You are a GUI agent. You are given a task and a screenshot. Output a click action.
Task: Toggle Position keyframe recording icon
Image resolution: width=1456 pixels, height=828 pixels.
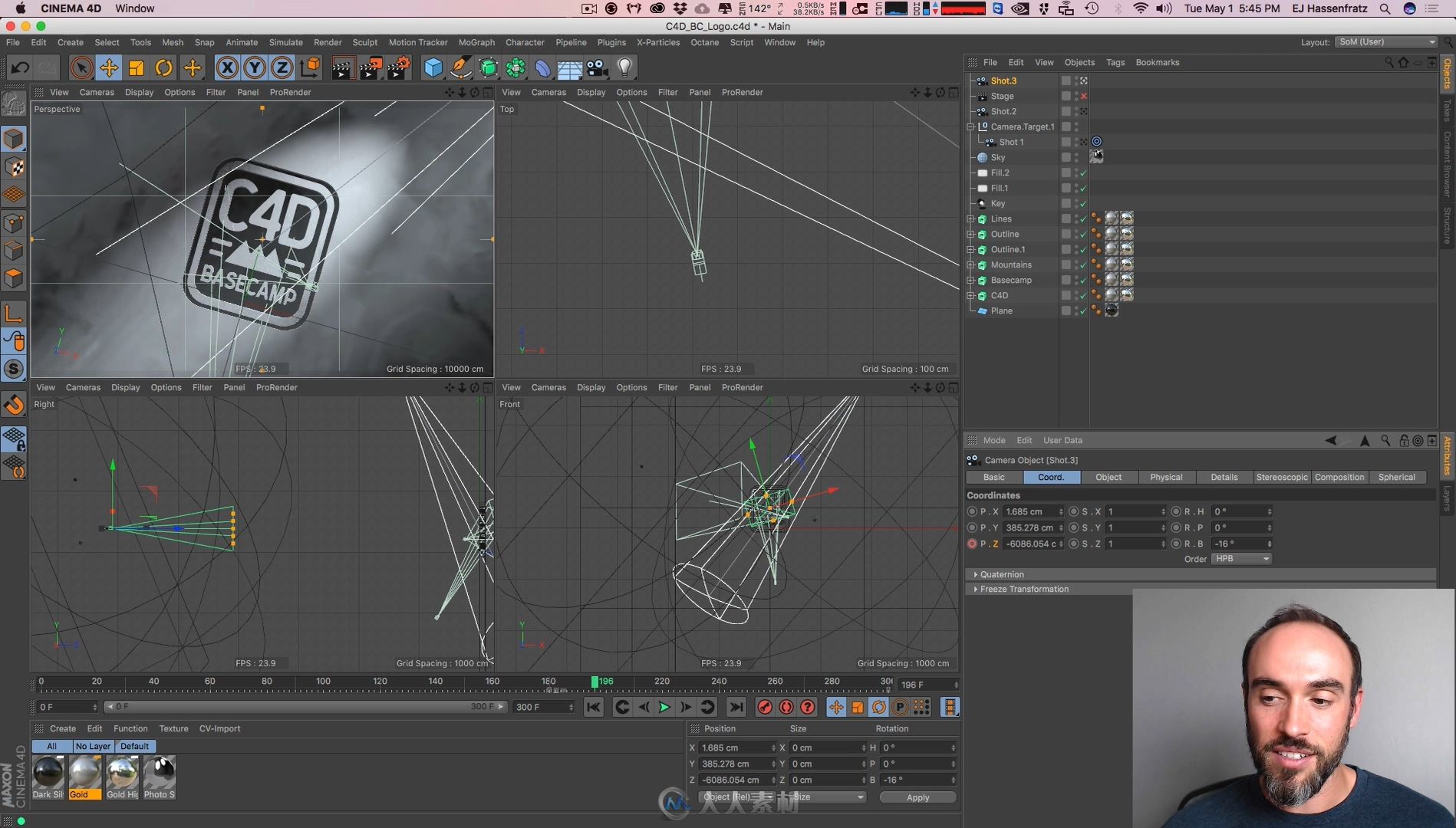pyautogui.click(x=836, y=707)
